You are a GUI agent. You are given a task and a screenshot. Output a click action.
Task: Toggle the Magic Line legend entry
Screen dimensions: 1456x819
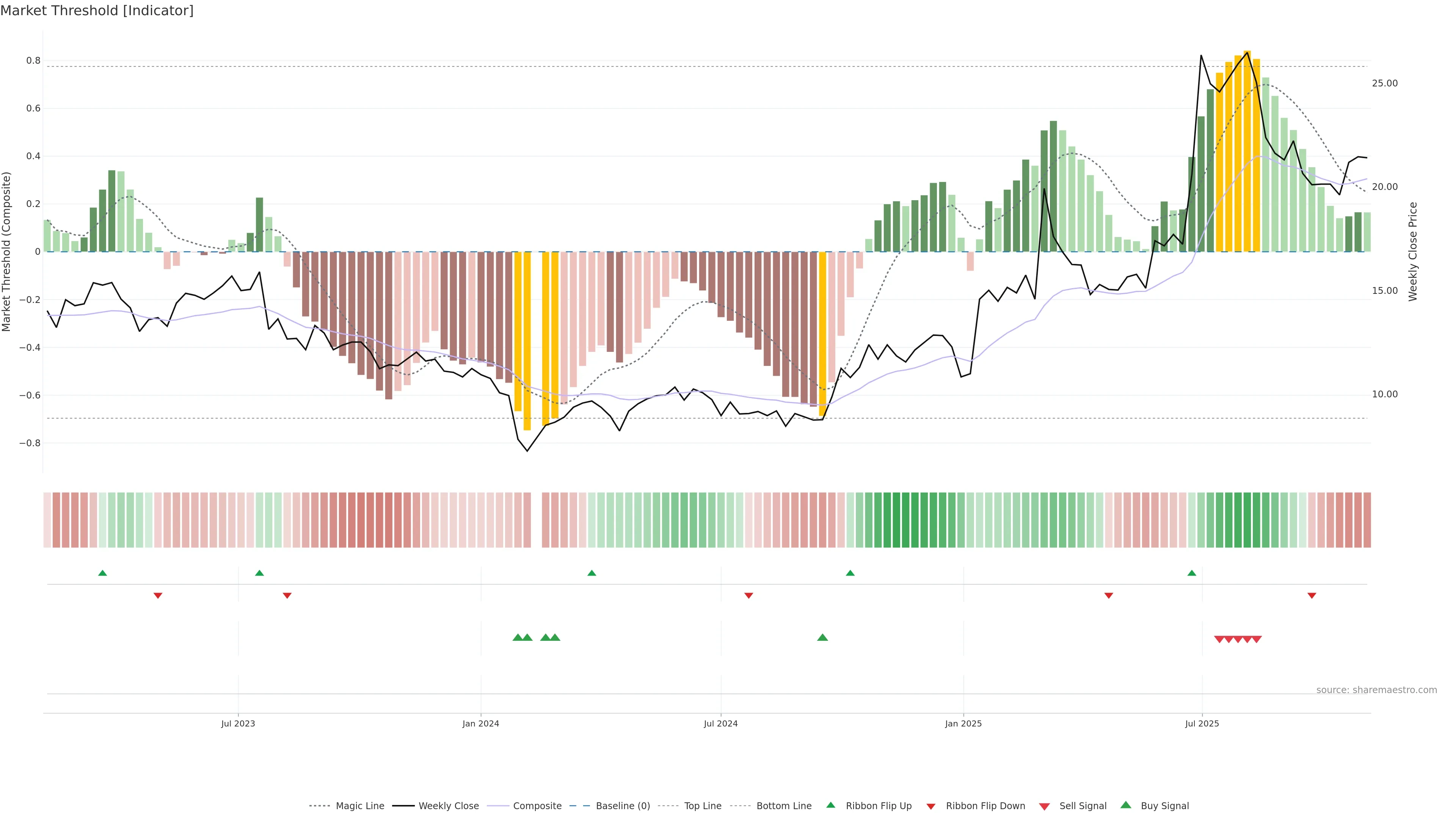click(x=359, y=806)
